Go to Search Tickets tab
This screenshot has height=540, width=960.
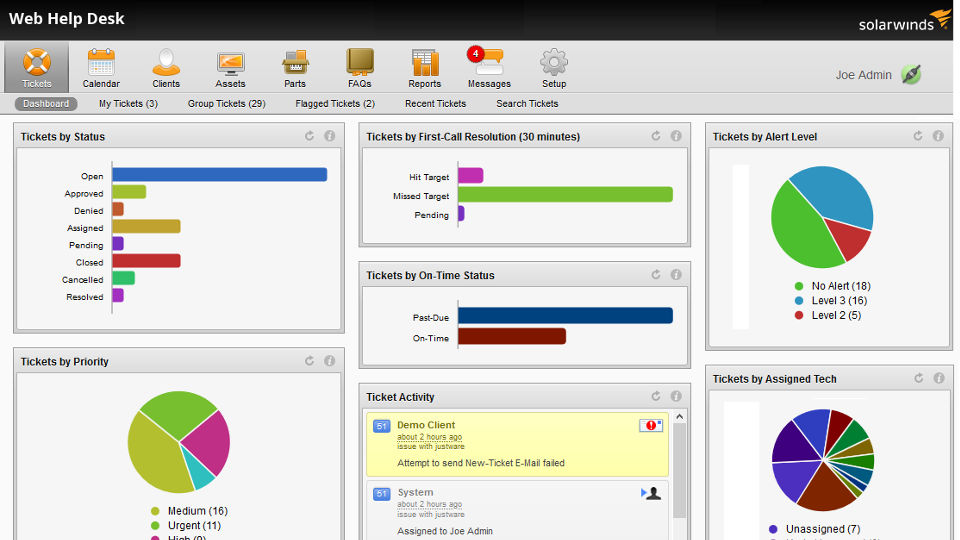pyautogui.click(x=527, y=104)
